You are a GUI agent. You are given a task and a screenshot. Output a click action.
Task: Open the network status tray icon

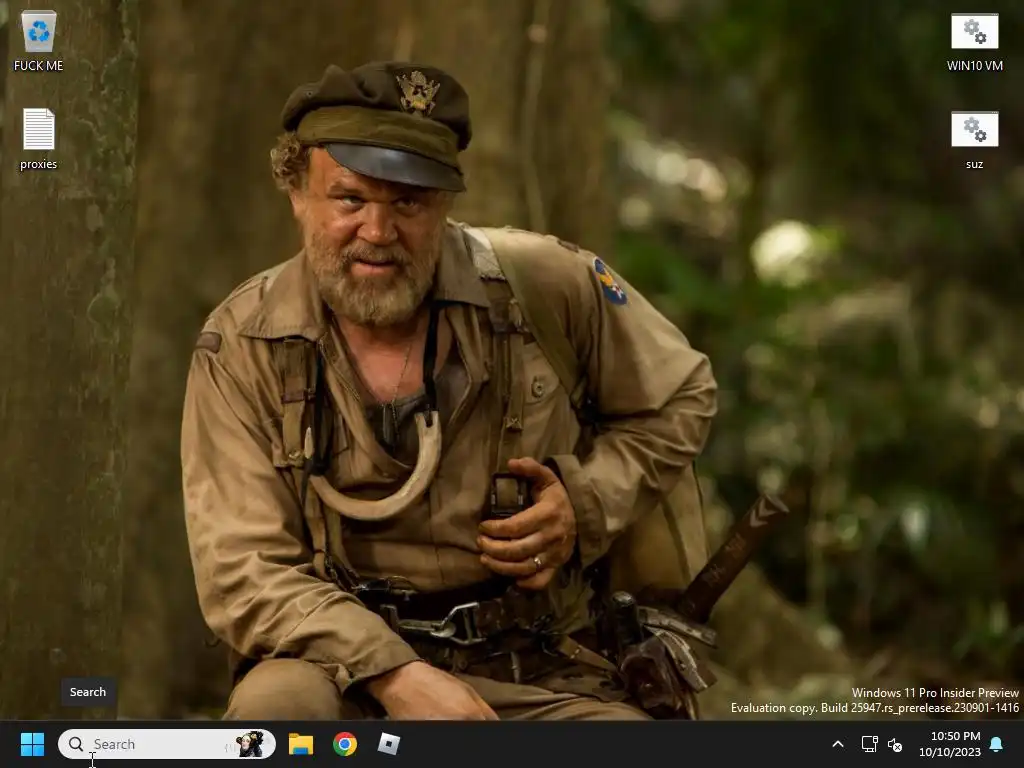coord(869,744)
